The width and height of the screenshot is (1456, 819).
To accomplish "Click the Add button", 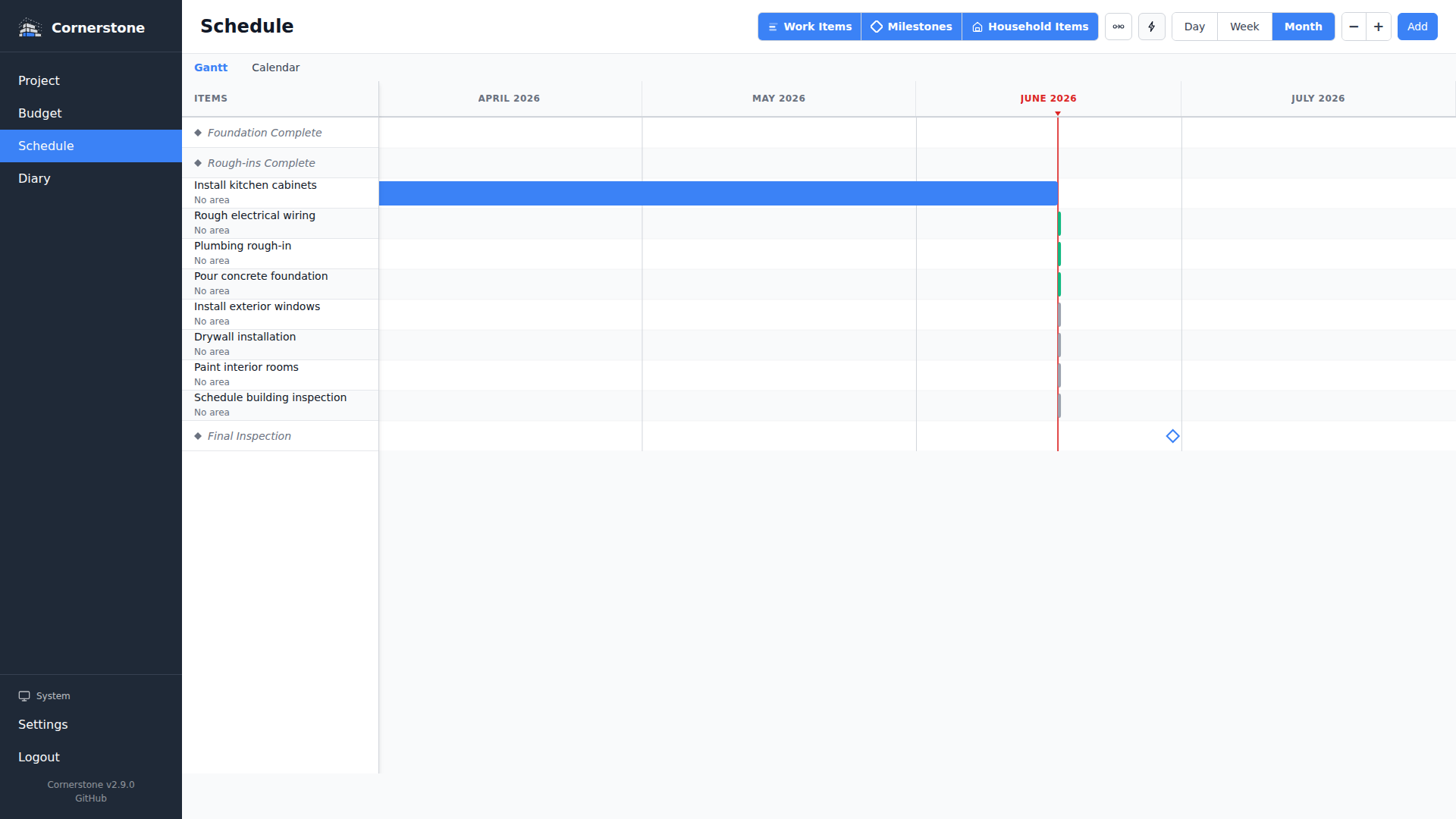I will (x=1417, y=27).
